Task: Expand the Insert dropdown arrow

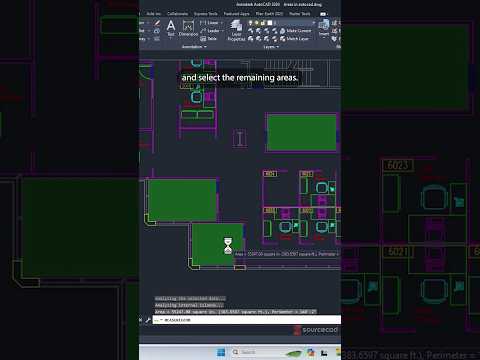Action: pyautogui.click(x=324, y=38)
